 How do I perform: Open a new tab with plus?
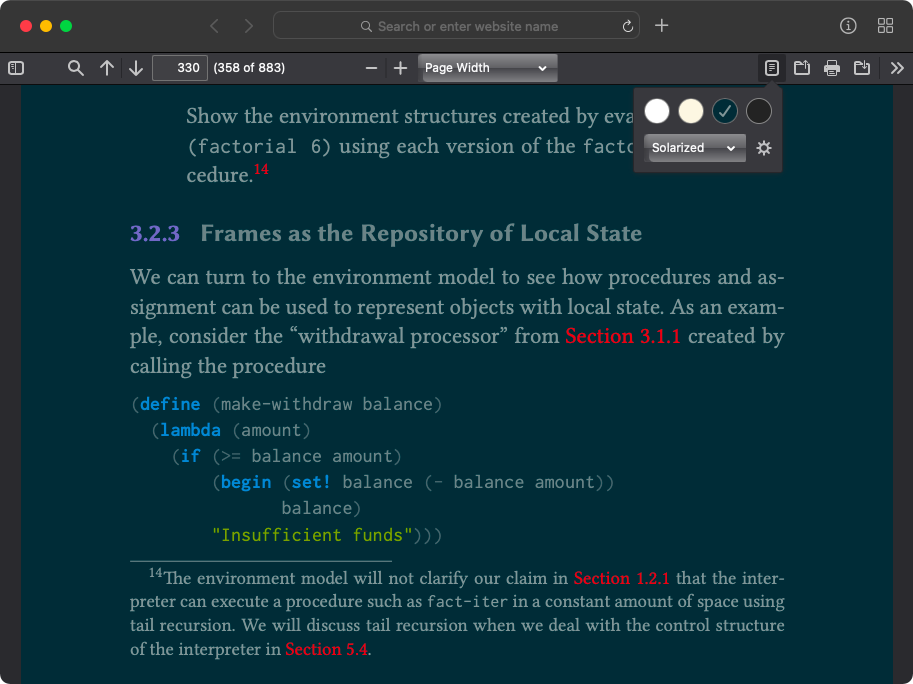click(661, 26)
